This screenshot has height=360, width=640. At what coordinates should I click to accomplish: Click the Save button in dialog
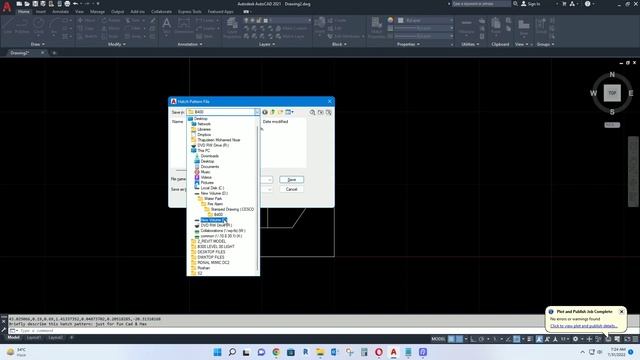tap(291, 180)
